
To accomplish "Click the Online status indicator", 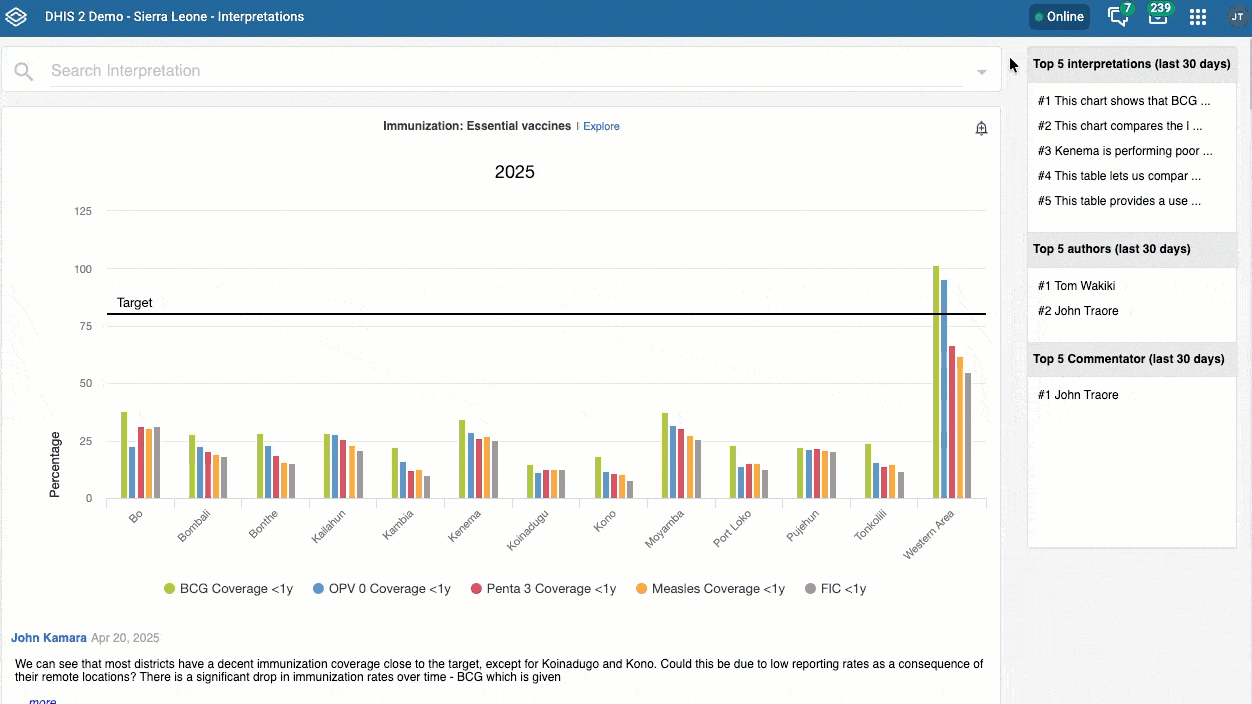I will point(1059,17).
